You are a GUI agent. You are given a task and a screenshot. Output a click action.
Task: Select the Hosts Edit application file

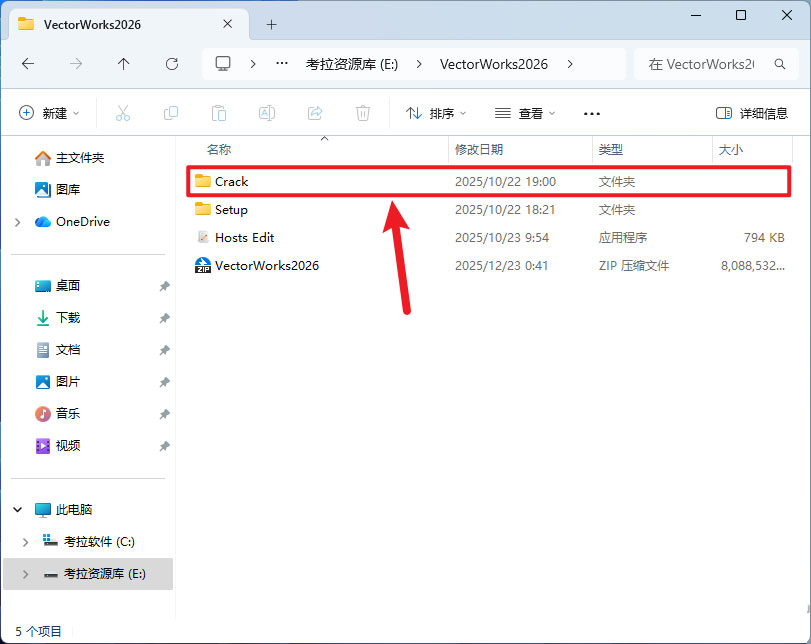click(x=488, y=237)
